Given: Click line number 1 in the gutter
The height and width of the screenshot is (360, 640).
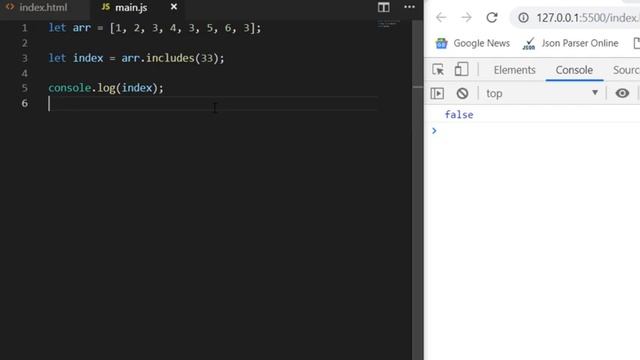Looking at the screenshot, I should click(24, 28).
